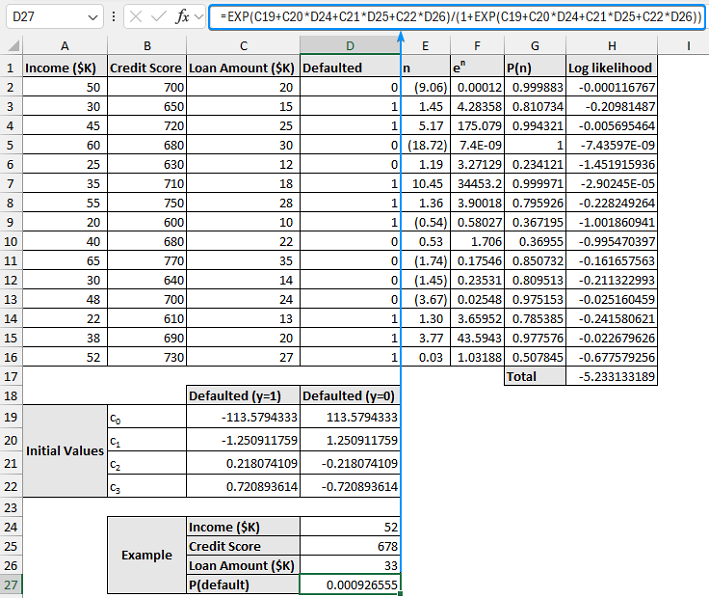Select column H header
Image resolution: width=709 pixels, height=598 pixels.
(x=610, y=46)
